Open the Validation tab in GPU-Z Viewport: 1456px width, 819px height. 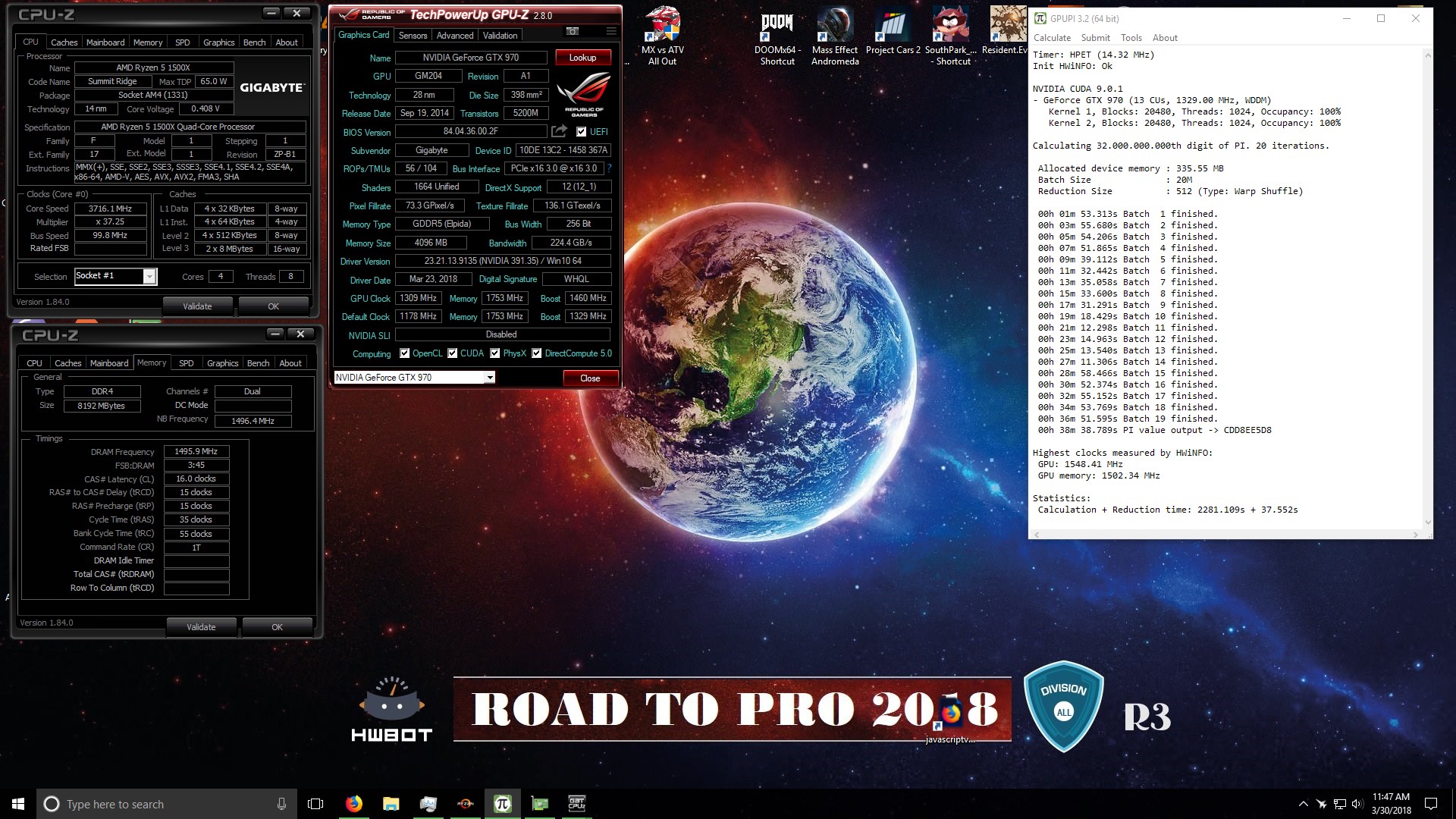pos(500,36)
